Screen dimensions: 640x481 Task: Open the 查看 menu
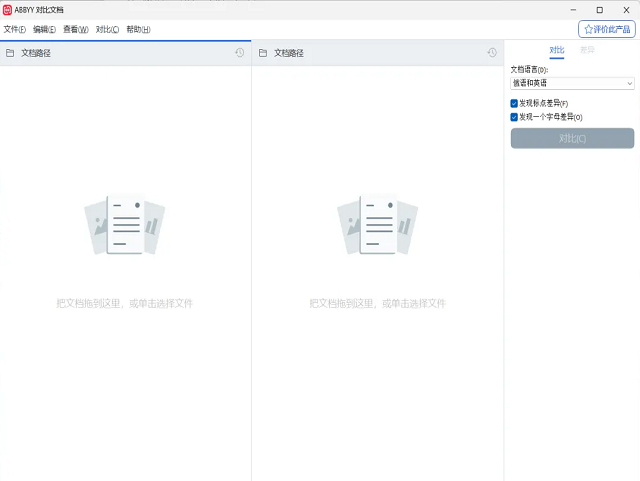pyautogui.click(x=76, y=29)
